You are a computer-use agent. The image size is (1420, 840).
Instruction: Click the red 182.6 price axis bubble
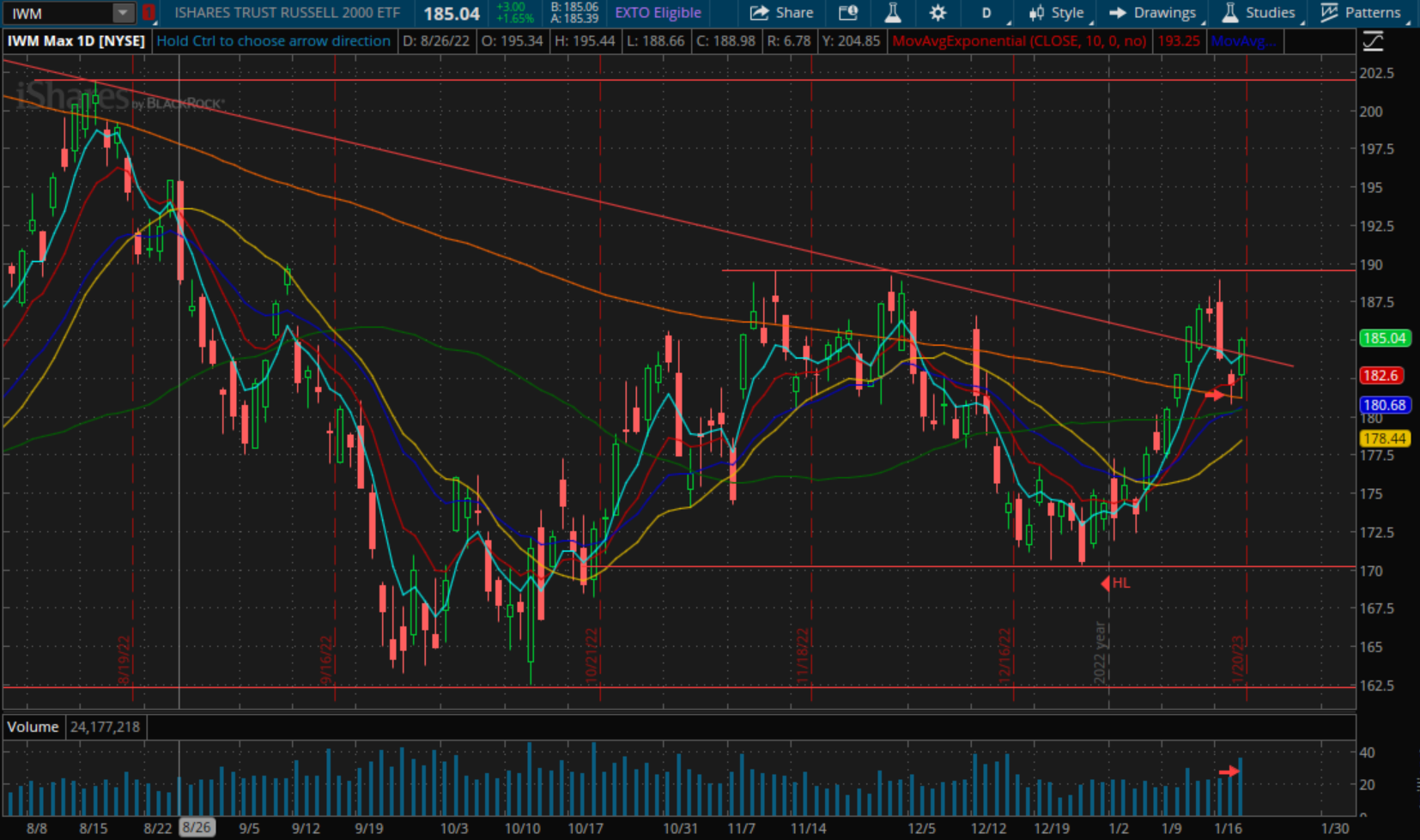(1381, 375)
